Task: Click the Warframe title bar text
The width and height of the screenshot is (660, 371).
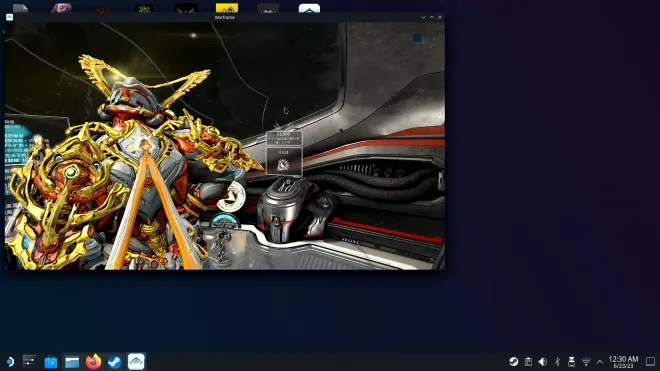Action: 225,17
